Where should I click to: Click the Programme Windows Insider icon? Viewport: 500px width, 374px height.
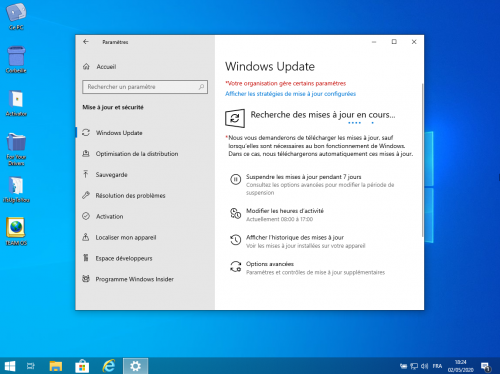(x=86, y=279)
